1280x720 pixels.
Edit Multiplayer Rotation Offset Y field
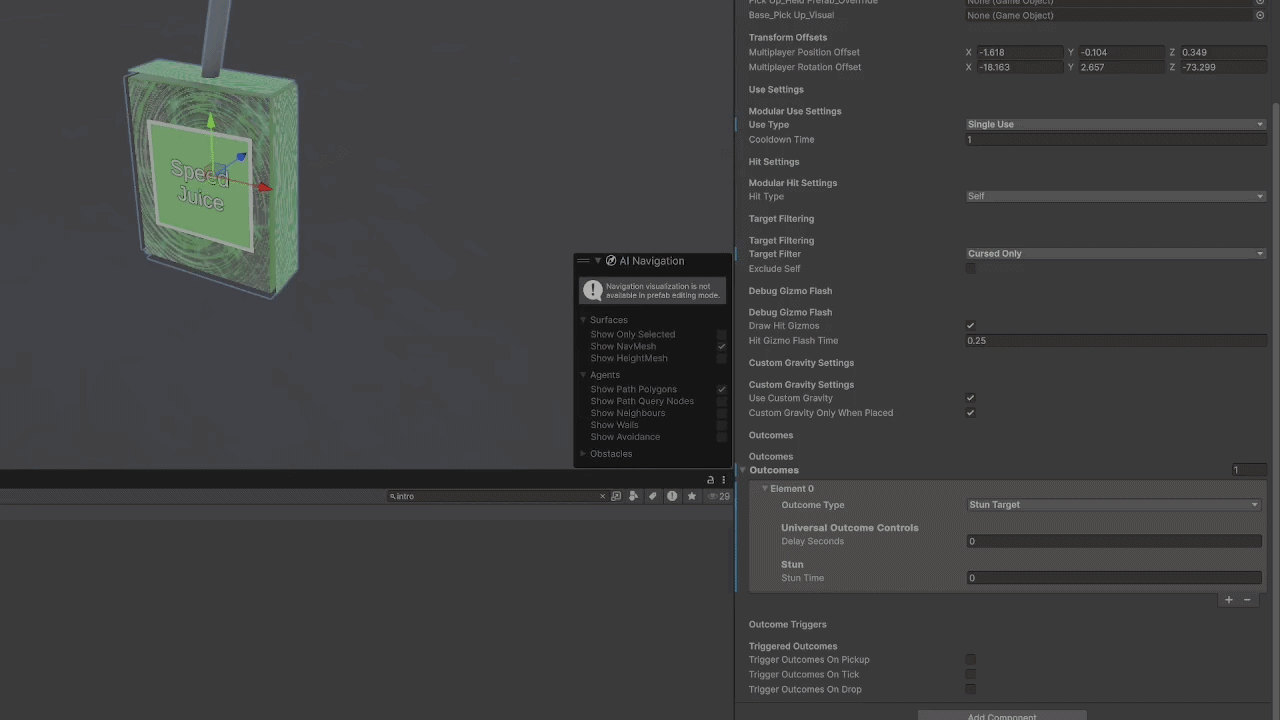(x=1121, y=67)
